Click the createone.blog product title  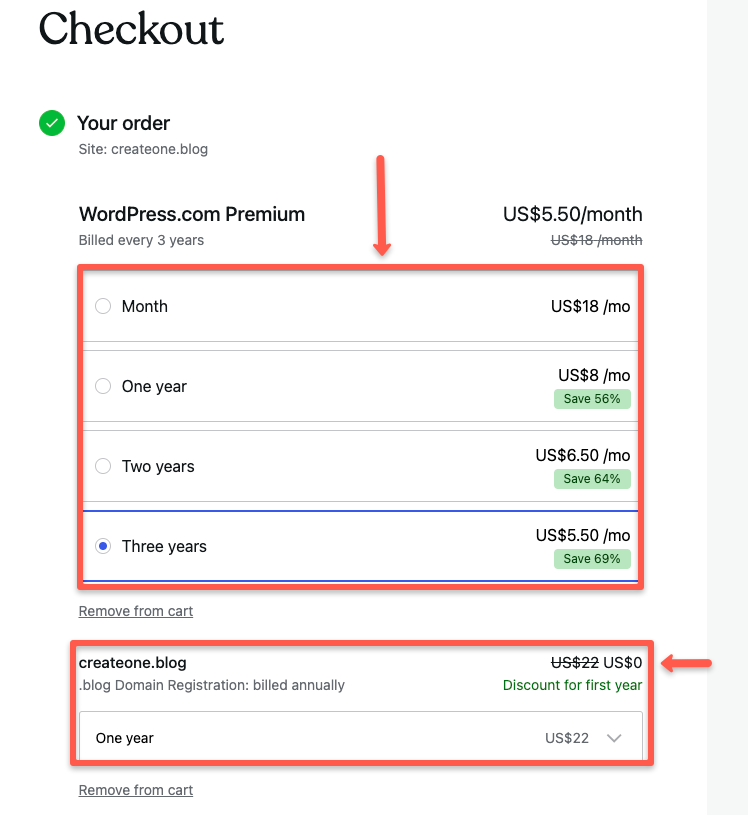(133, 662)
